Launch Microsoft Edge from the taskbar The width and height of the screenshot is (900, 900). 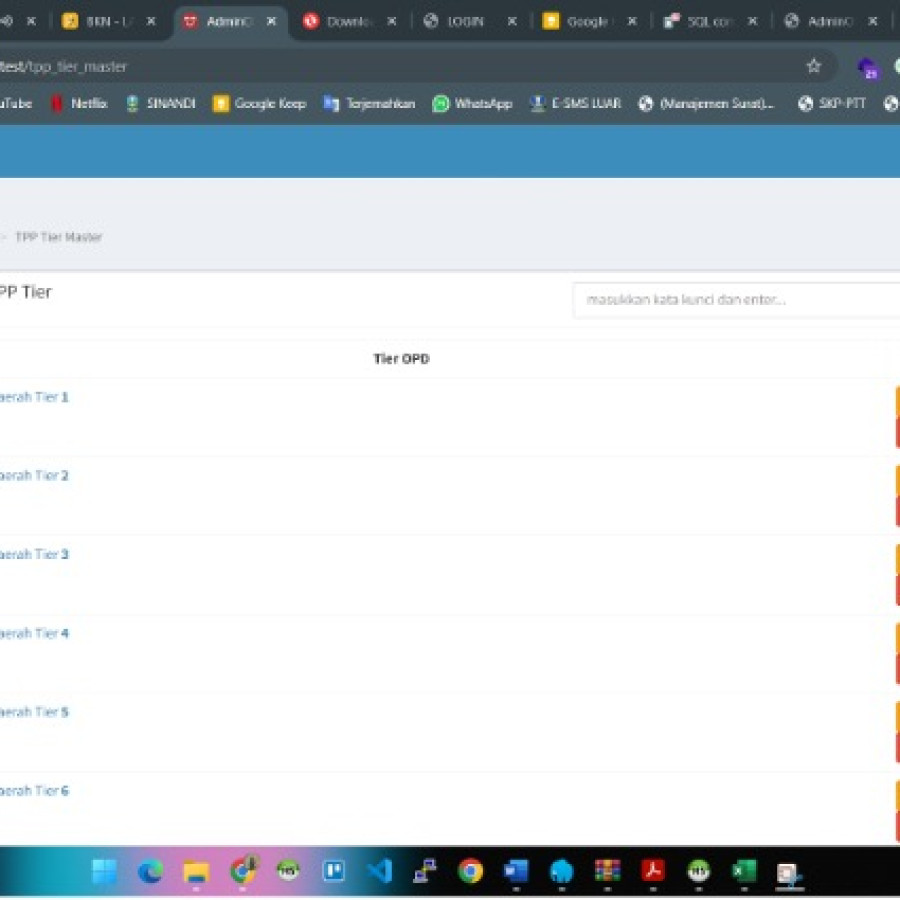point(150,871)
